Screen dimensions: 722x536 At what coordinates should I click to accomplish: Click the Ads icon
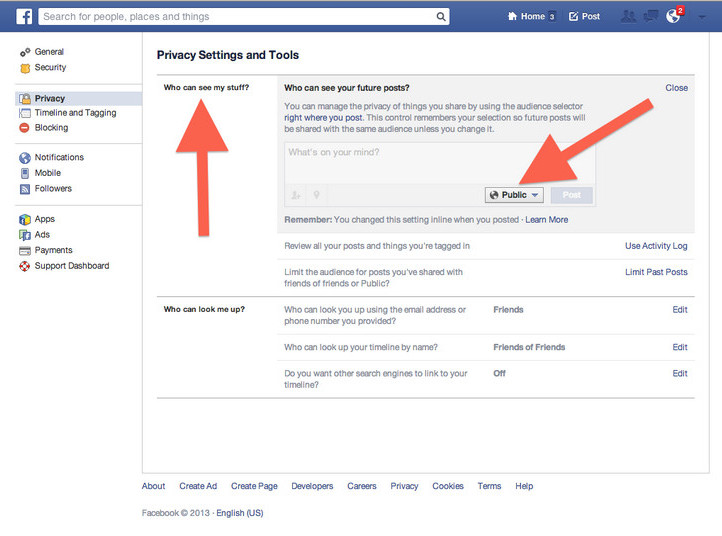25,235
